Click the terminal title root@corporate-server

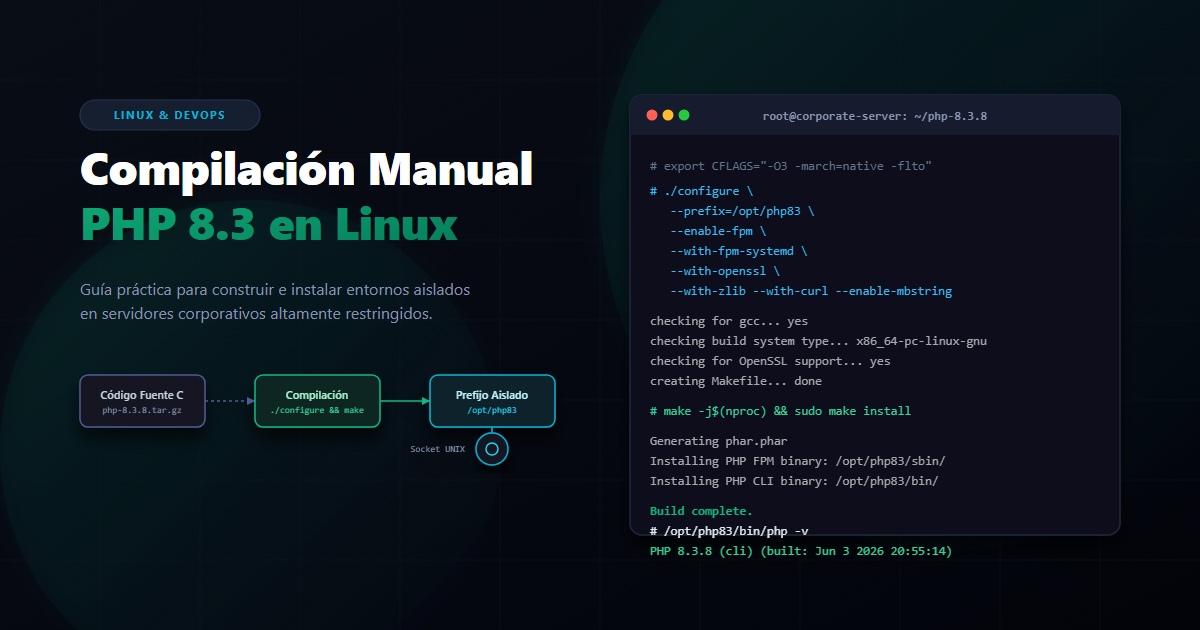[x=875, y=116]
